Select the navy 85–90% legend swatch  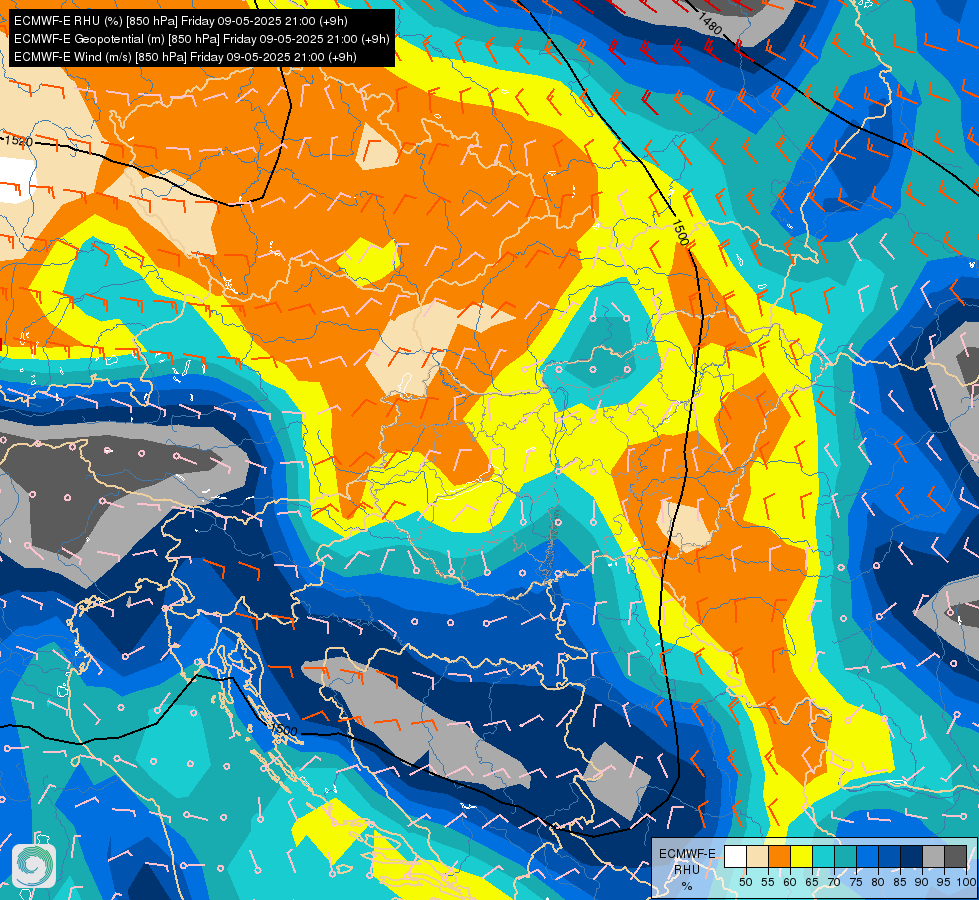click(x=912, y=856)
